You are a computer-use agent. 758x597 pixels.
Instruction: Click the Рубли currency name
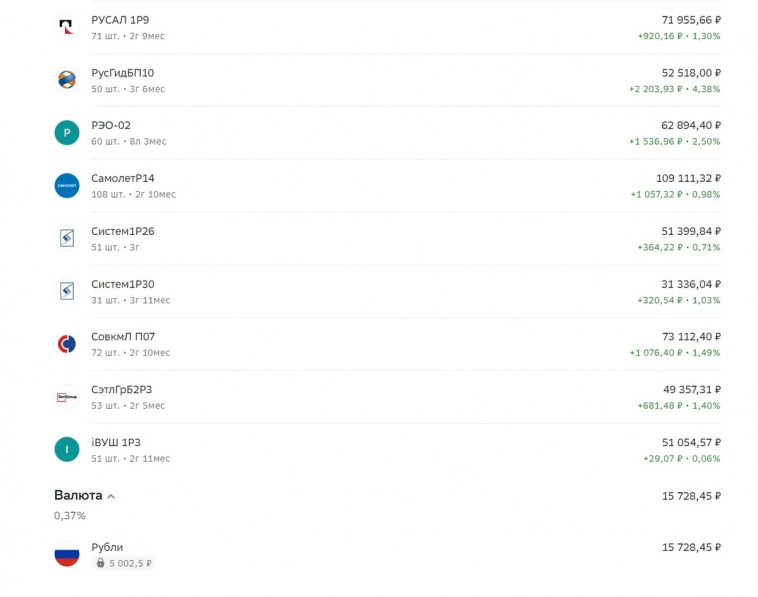click(x=107, y=547)
